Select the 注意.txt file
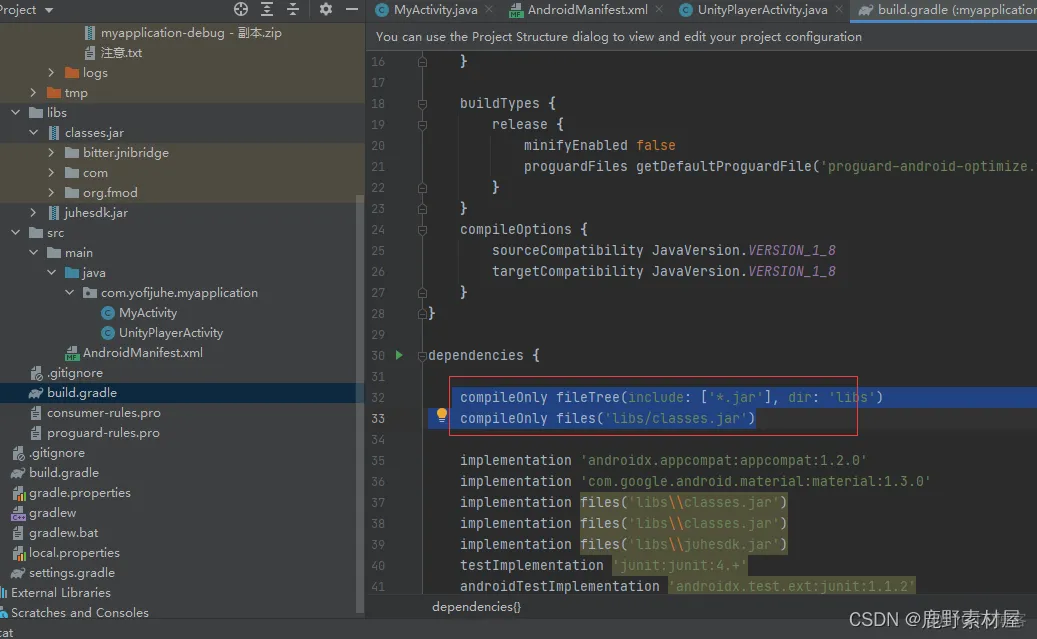Viewport: 1037px width, 639px height. (x=113, y=52)
